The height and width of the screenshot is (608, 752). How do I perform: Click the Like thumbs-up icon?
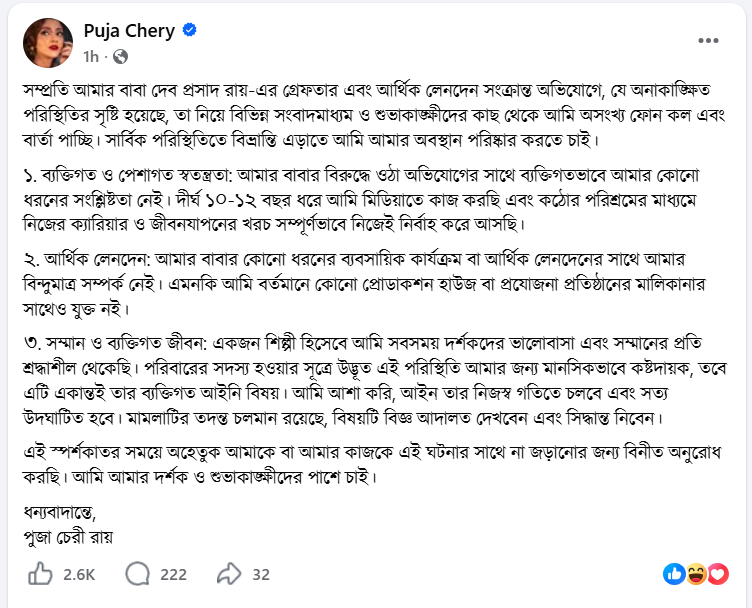pyautogui.click(x=40, y=574)
